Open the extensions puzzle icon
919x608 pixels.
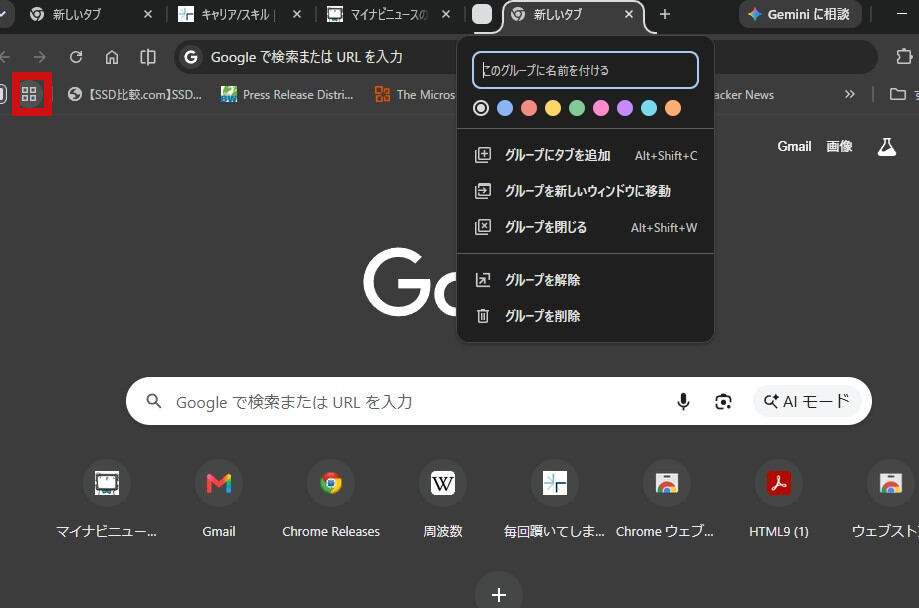pyautogui.click(x=904, y=56)
